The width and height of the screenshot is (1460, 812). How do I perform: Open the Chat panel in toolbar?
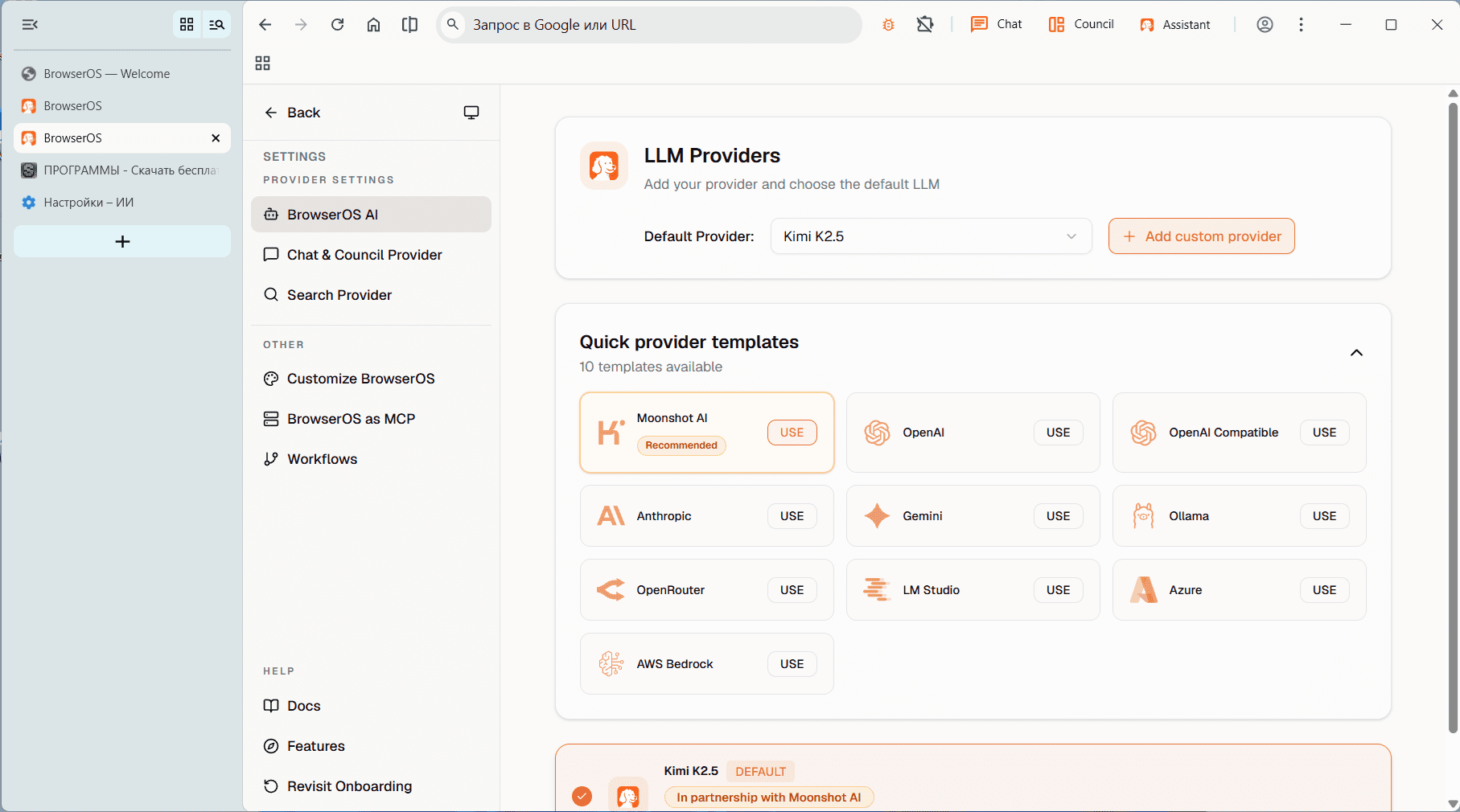(996, 25)
